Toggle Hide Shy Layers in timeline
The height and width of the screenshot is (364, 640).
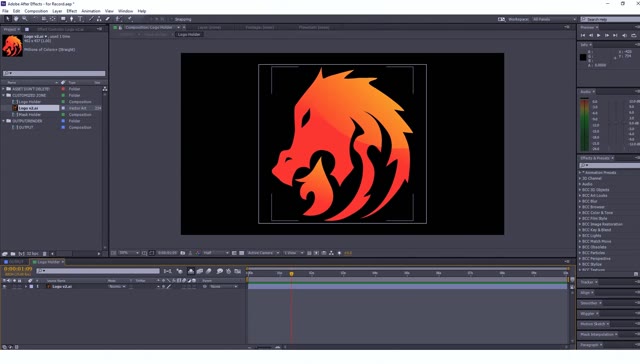point(191,271)
